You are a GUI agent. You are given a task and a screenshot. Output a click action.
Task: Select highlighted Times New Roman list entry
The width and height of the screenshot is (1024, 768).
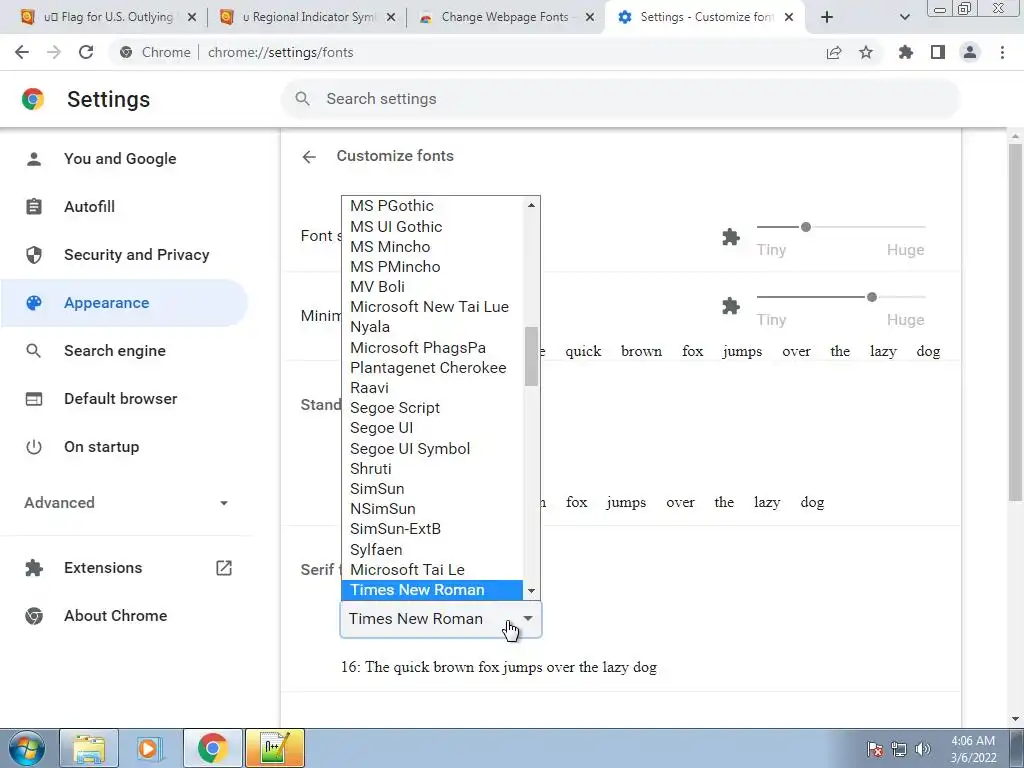(432, 590)
